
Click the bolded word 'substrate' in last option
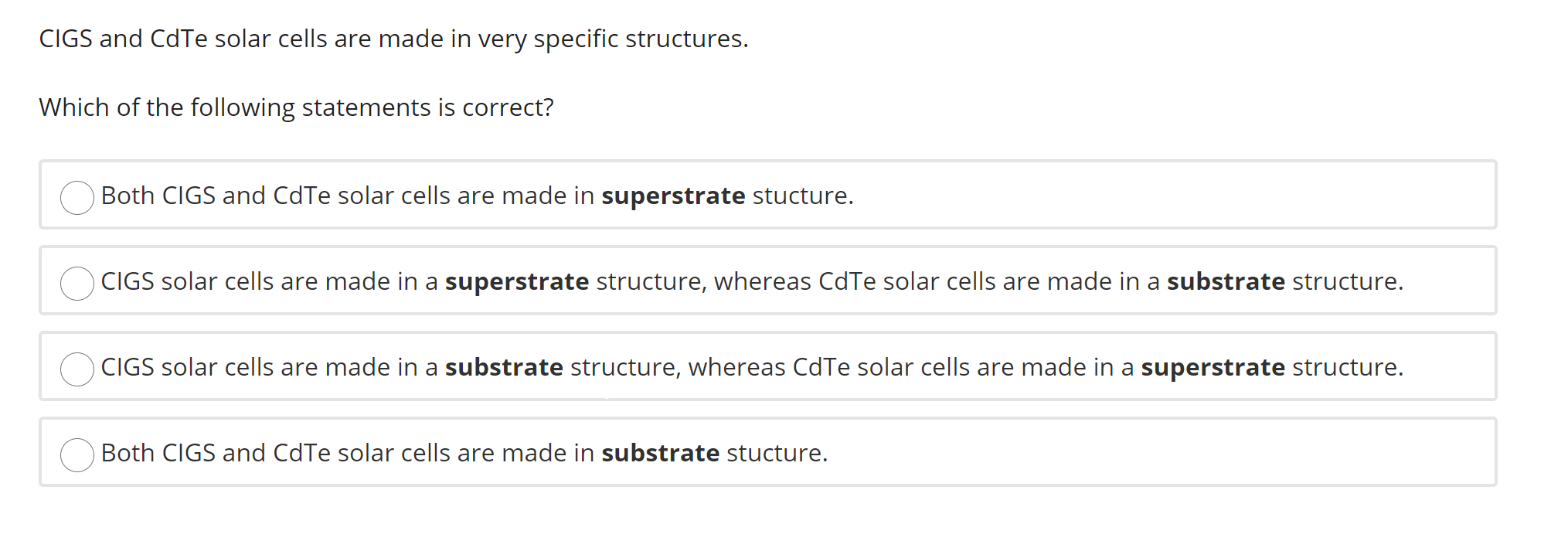[x=662, y=454]
